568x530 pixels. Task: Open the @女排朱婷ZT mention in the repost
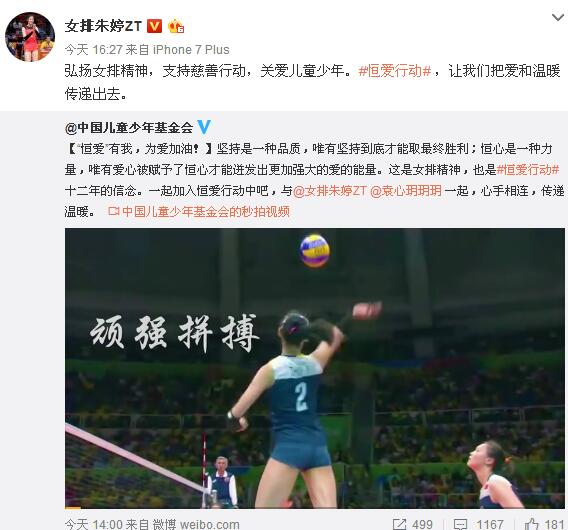pos(330,191)
